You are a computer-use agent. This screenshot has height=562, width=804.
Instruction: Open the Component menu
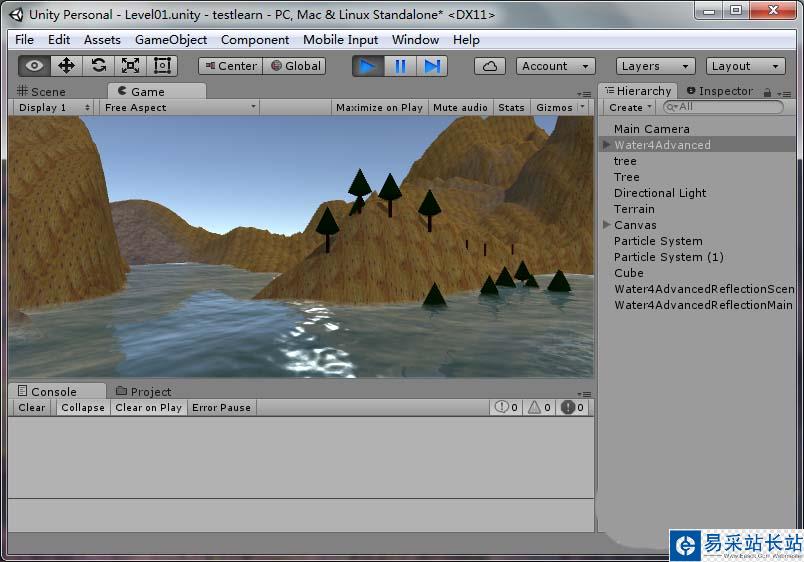coord(255,39)
